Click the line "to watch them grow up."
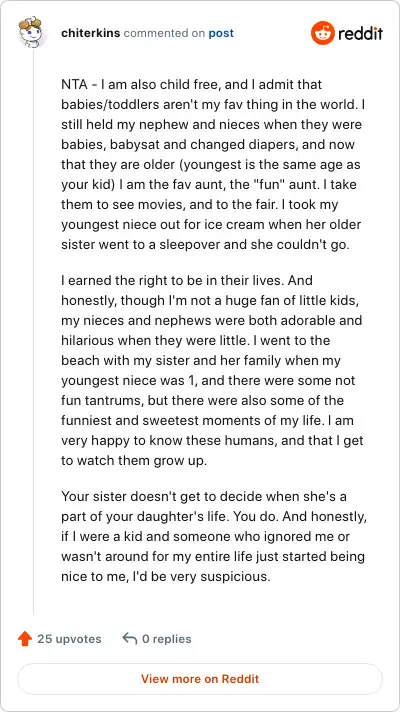This screenshot has height=712, width=400. click(134, 460)
